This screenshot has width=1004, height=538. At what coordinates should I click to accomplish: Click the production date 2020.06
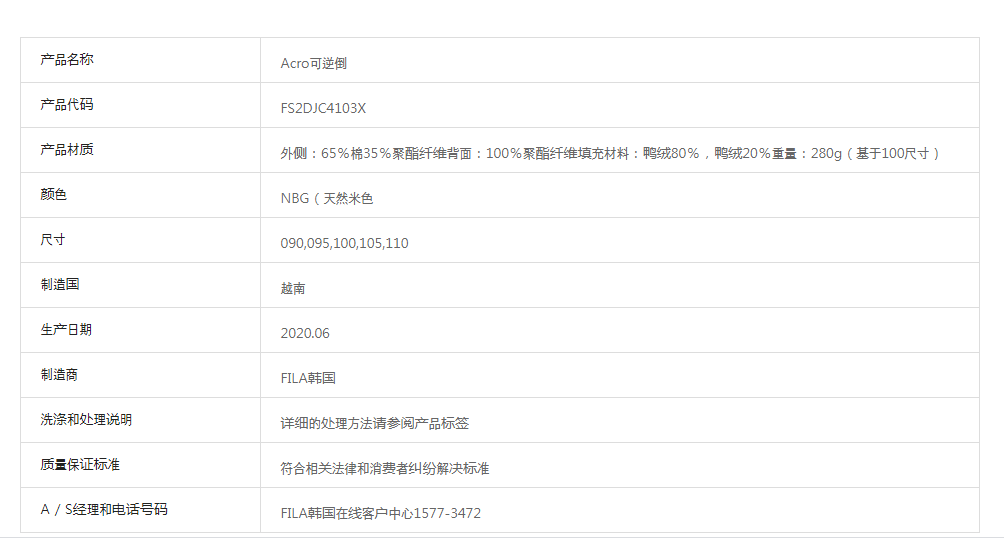point(305,333)
